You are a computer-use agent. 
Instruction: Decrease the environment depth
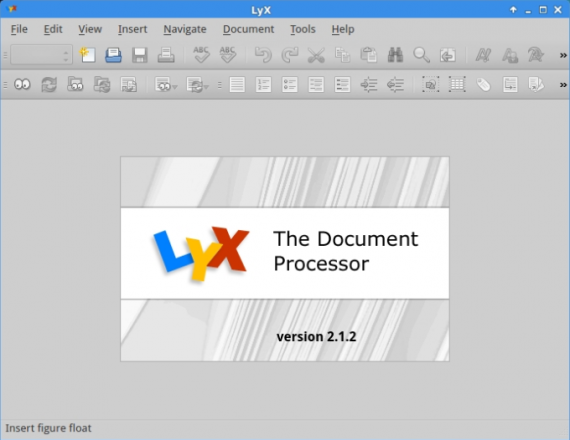pyautogui.click(x=395, y=85)
